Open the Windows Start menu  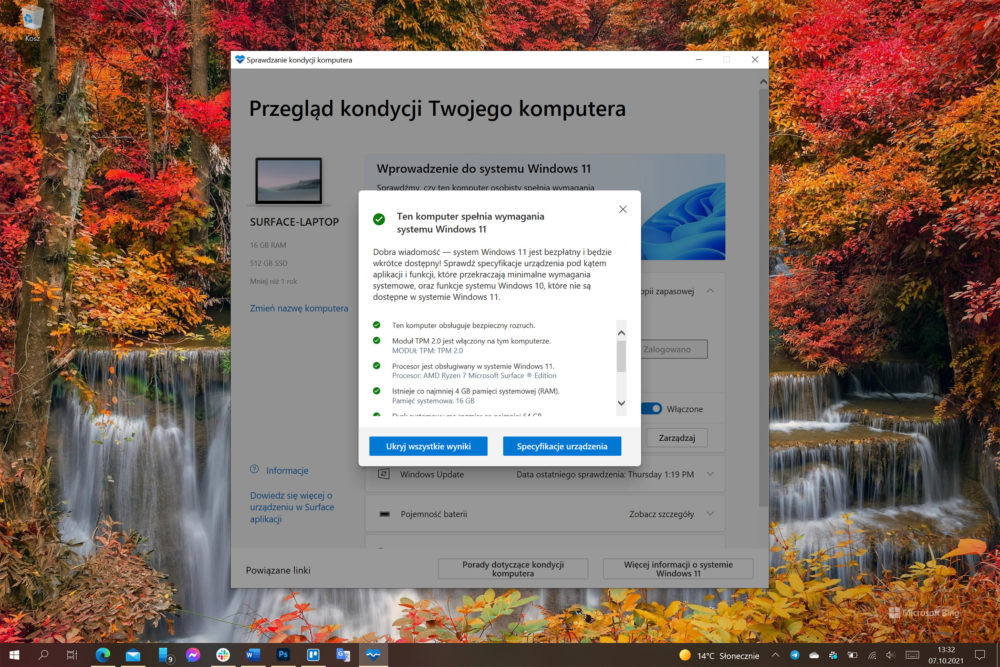(x=13, y=655)
